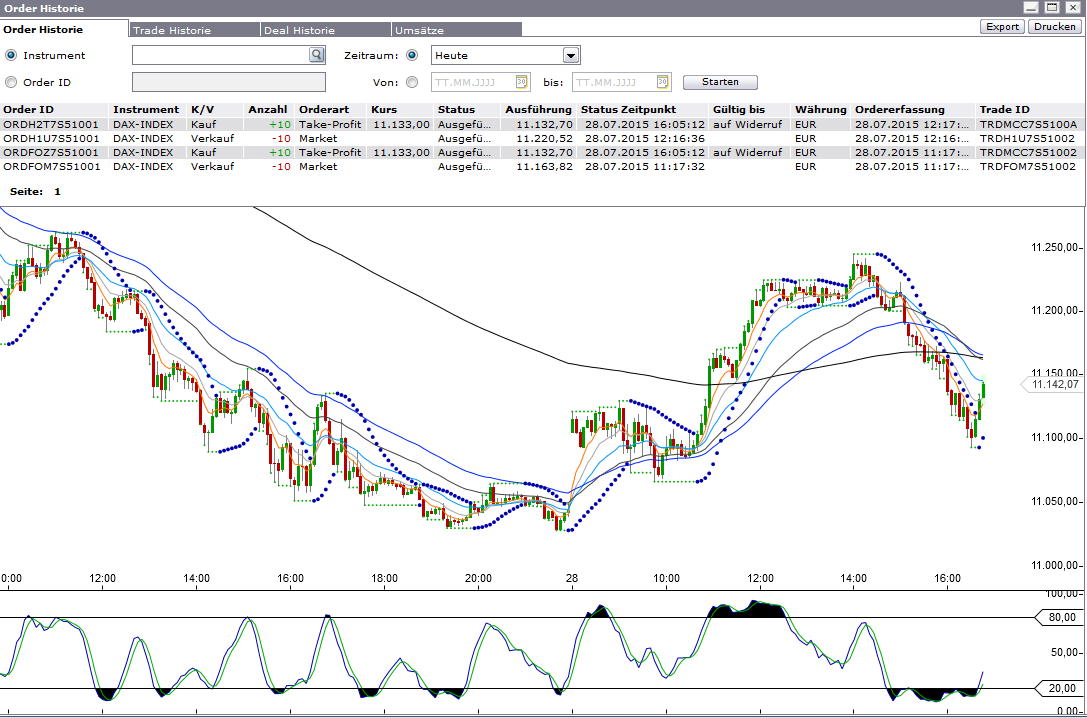
Task: Click the Export button
Action: click(1002, 27)
